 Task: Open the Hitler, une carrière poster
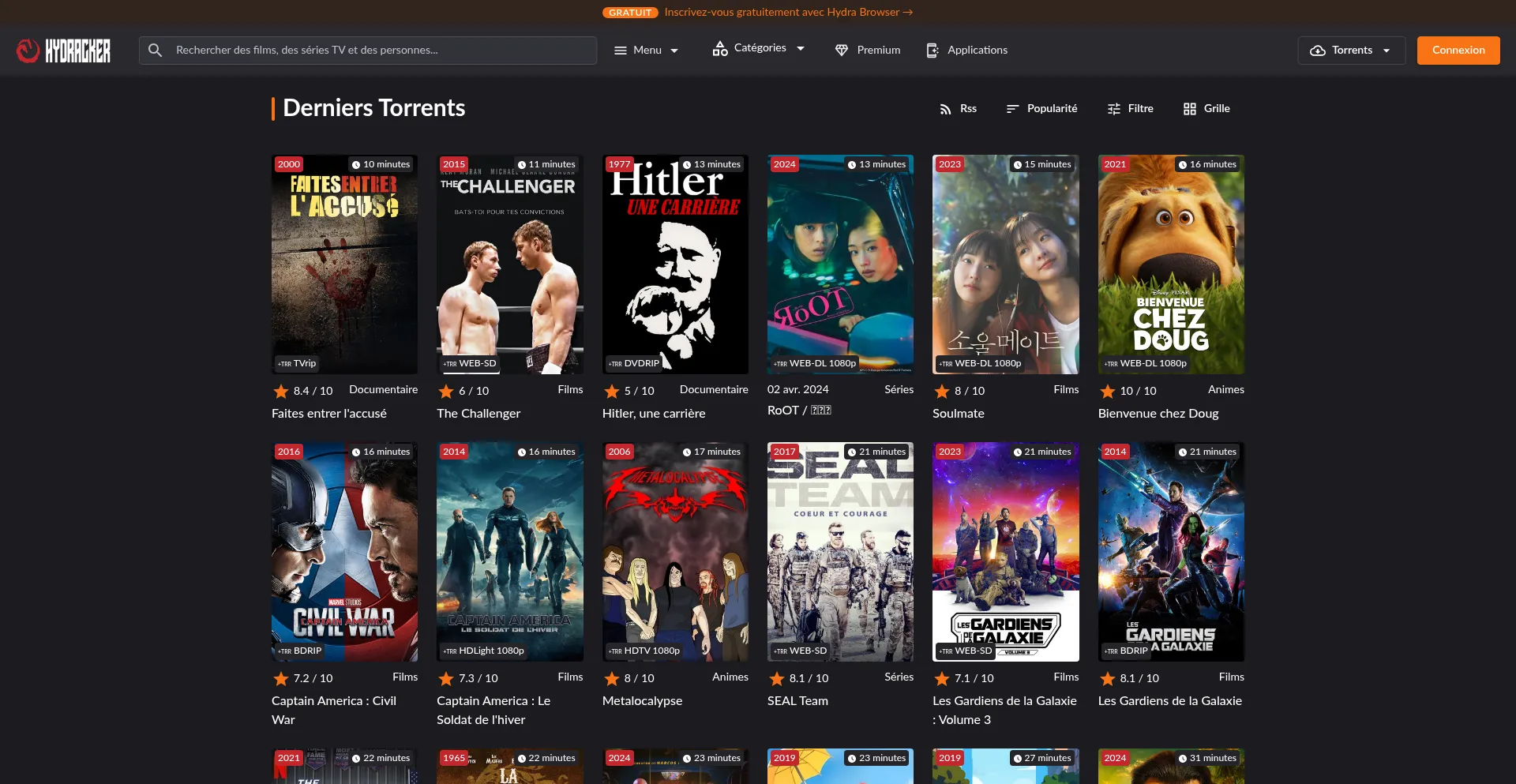[675, 264]
